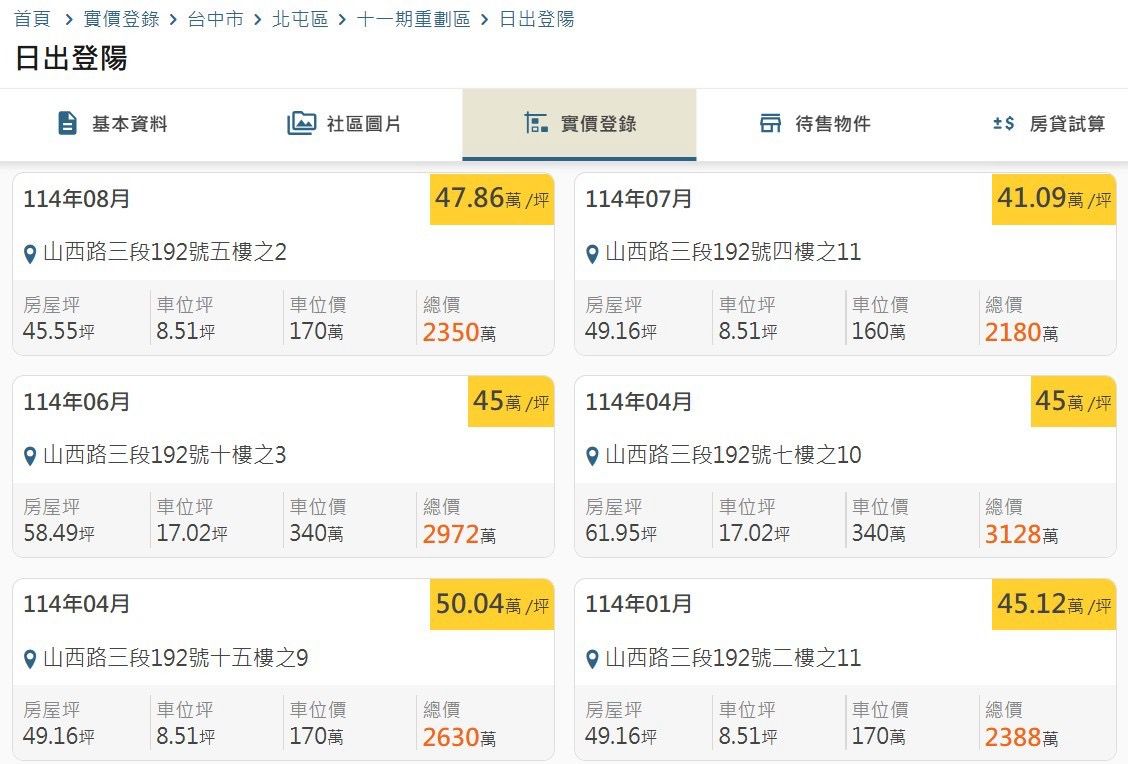Click map pin for 五樓之2 address
The height and width of the screenshot is (764, 1128).
[30, 253]
